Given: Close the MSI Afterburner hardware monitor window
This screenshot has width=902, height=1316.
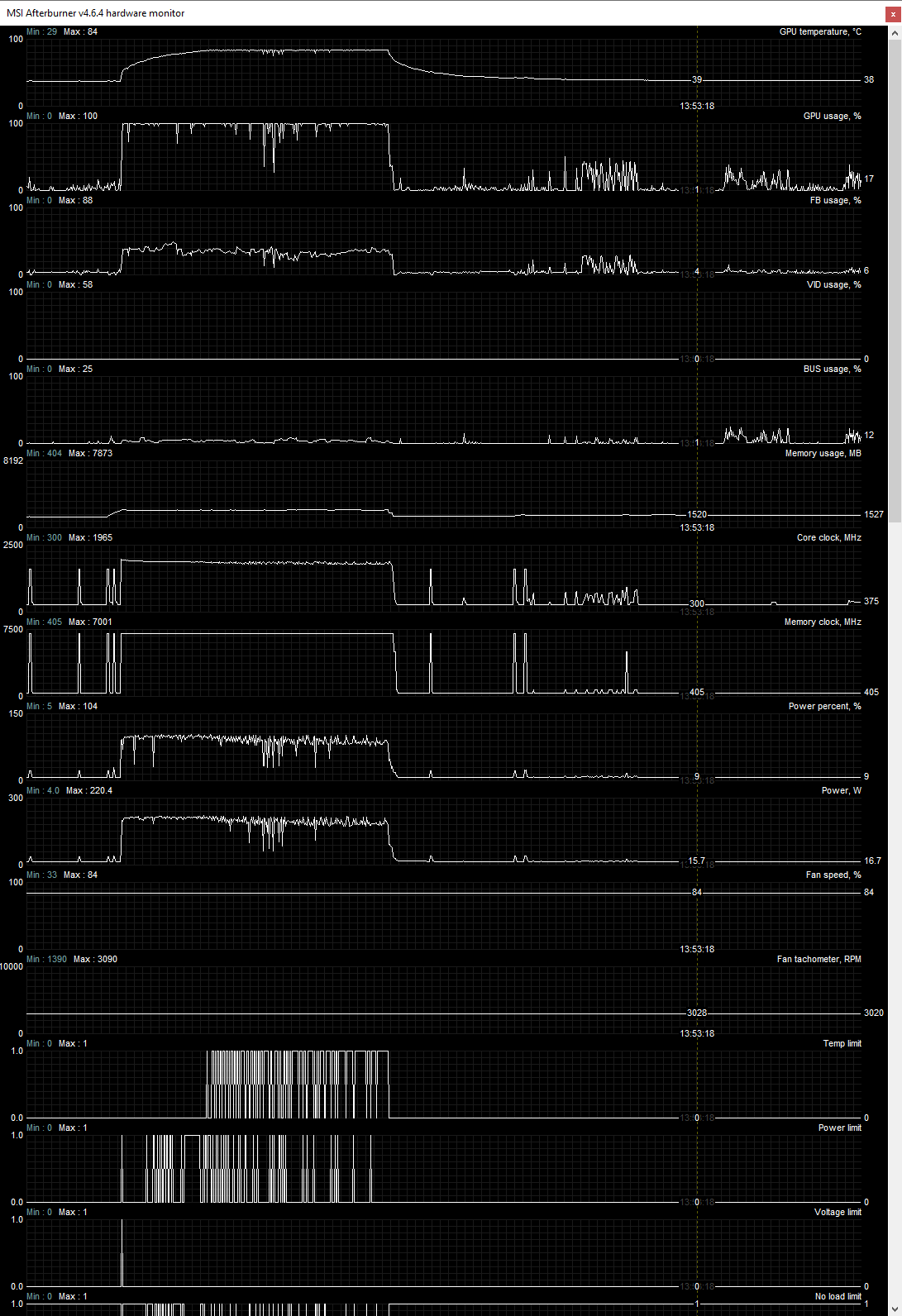Looking at the screenshot, I should click(x=893, y=14).
